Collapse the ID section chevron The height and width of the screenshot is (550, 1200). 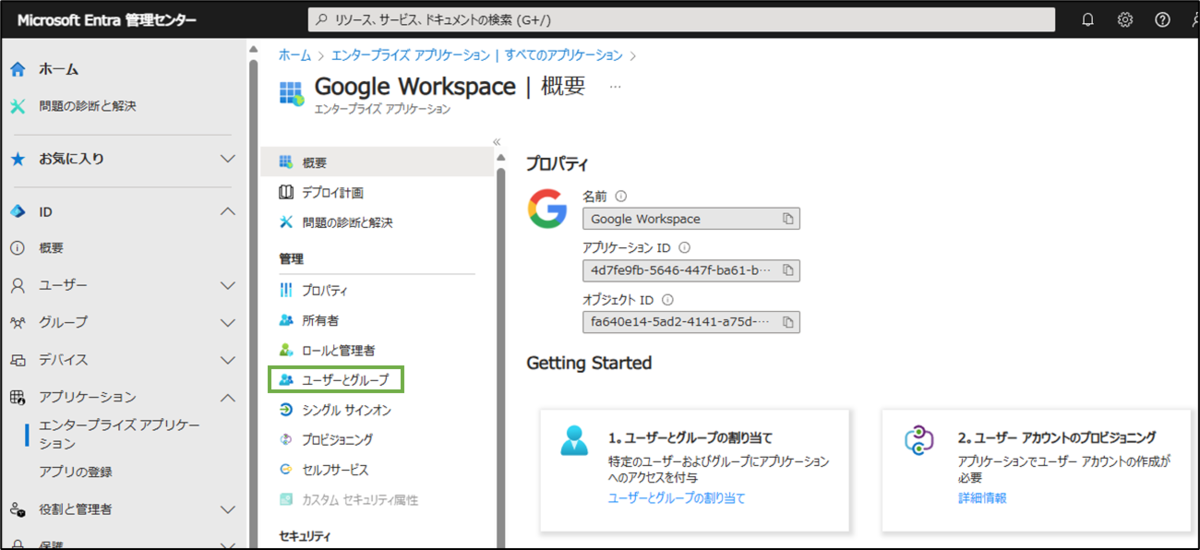[227, 212]
